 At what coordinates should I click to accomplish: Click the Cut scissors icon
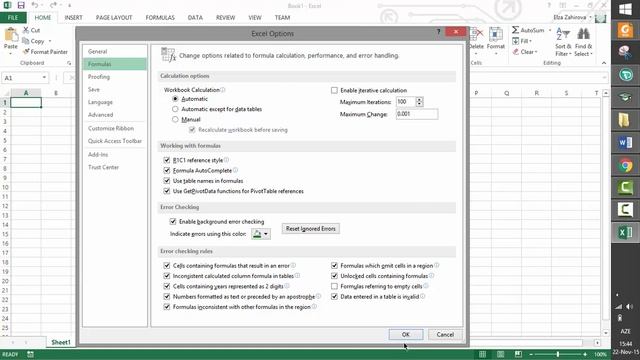(x=26, y=30)
